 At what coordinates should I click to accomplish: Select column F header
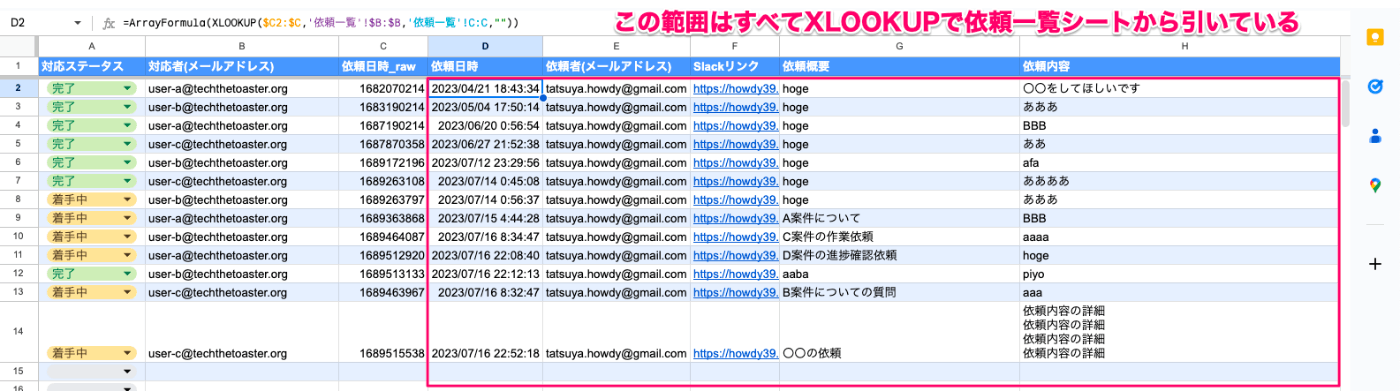coord(735,46)
